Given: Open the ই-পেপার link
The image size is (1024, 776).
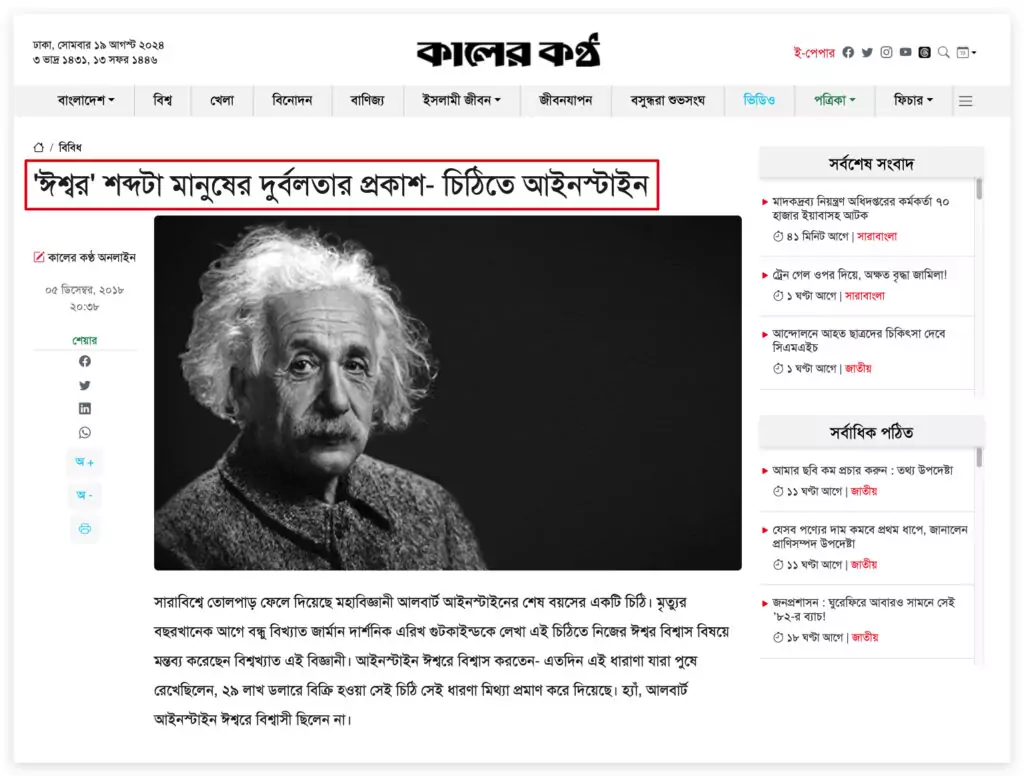Looking at the screenshot, I should tap(813, 52).
